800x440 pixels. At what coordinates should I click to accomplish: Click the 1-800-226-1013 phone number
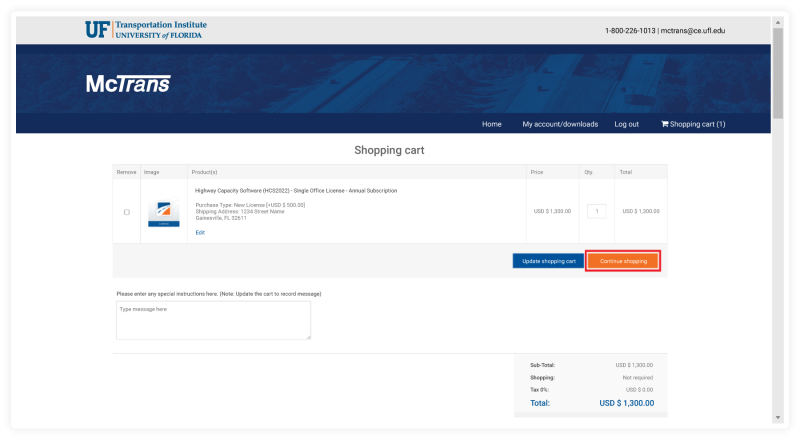[x=630, y=31]
